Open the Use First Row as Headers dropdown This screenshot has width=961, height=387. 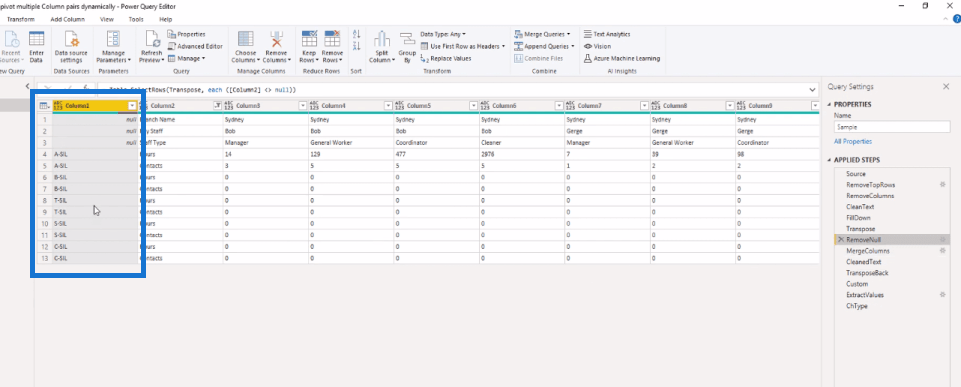point(463,46)
